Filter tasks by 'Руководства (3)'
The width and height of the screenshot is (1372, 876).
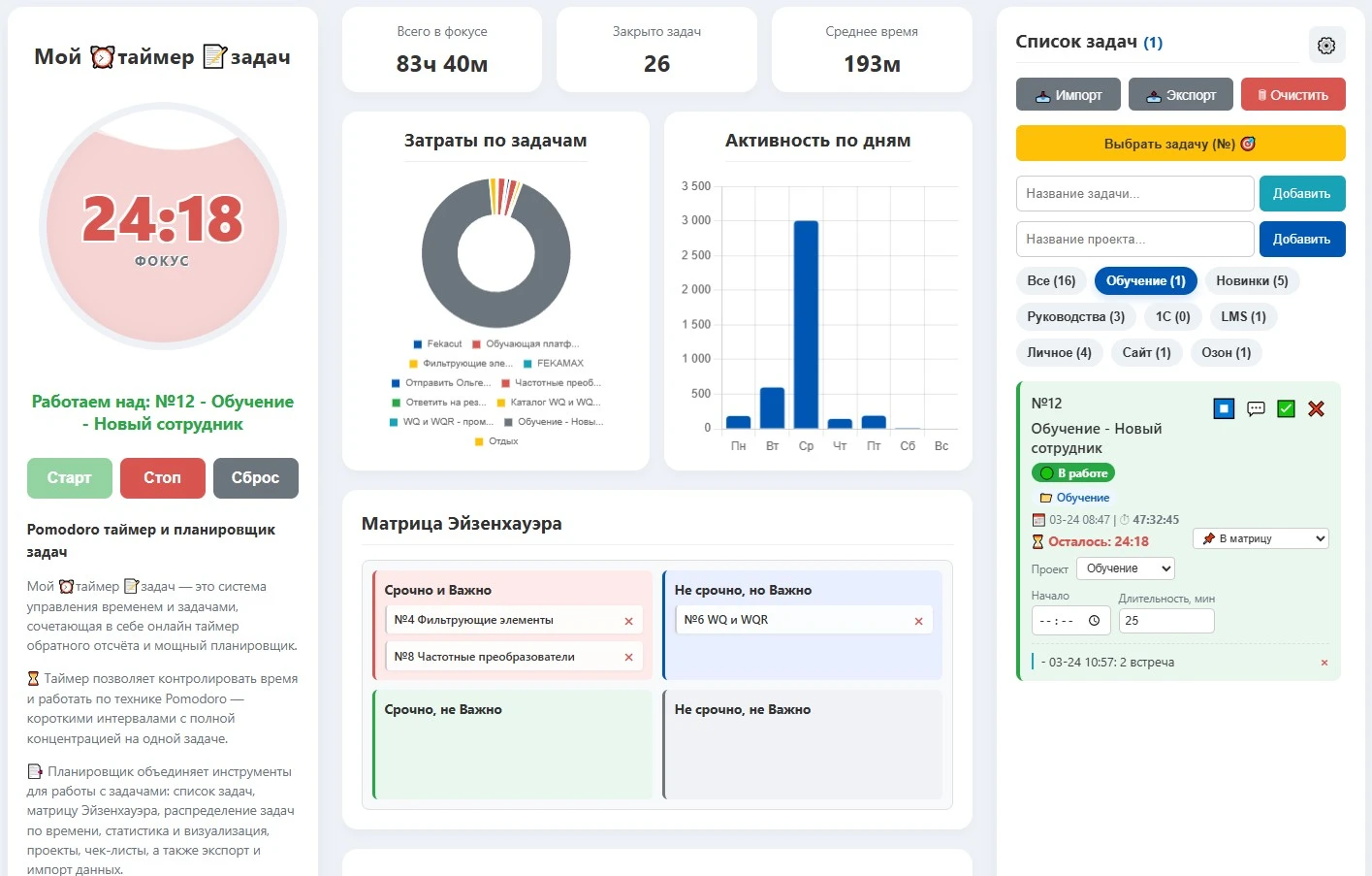click(1076, 317)
